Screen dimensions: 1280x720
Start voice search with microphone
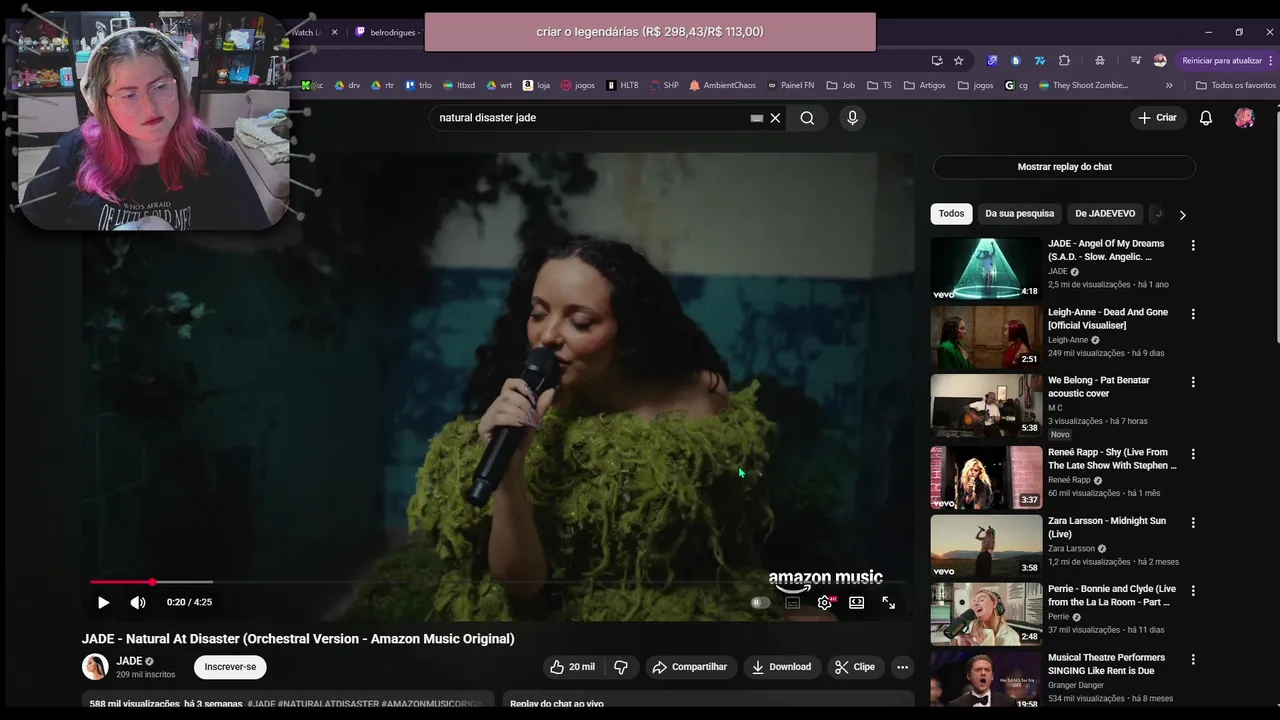coord(852,118)
